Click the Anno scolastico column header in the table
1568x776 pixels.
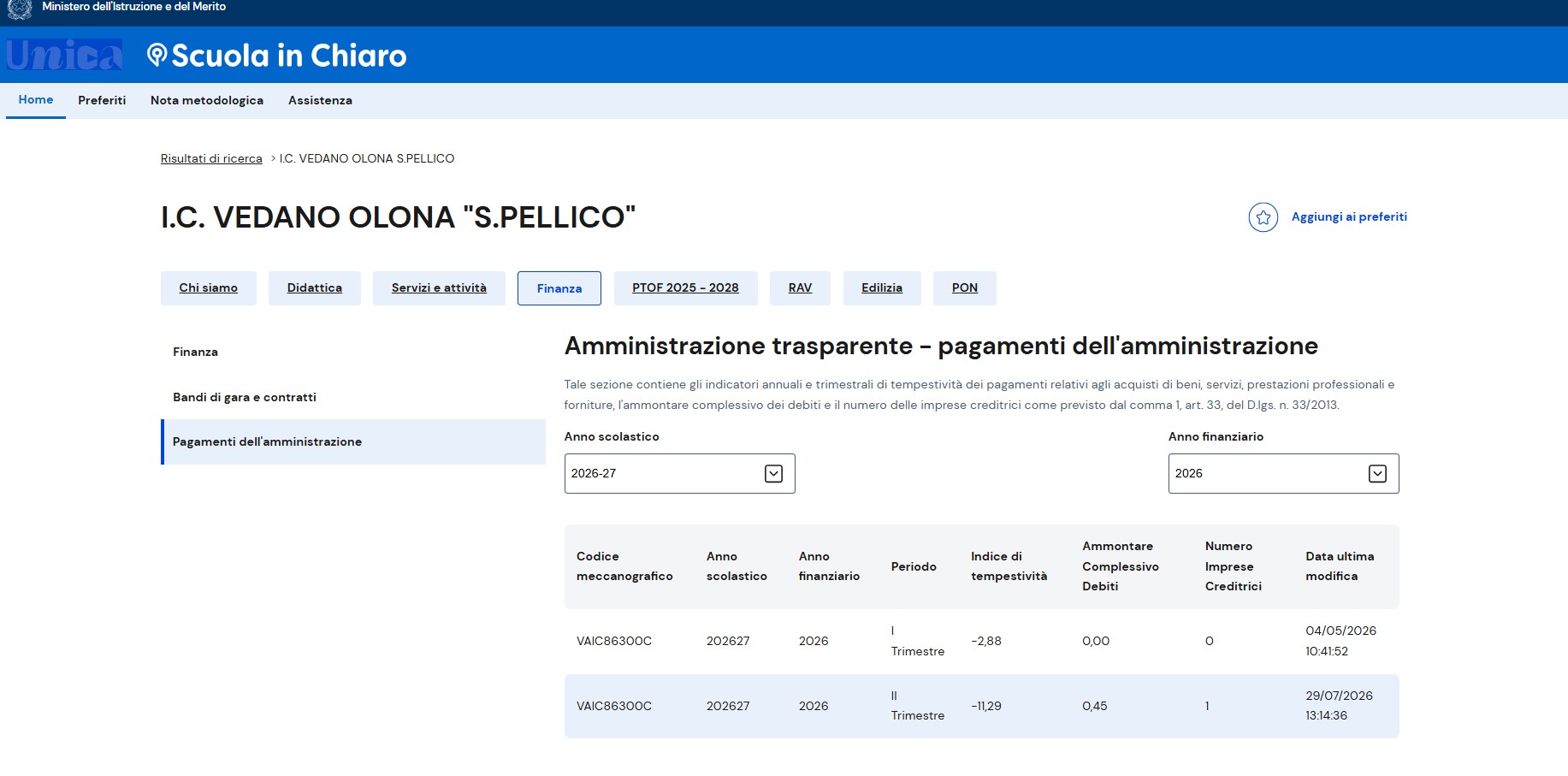click(737, 566)
